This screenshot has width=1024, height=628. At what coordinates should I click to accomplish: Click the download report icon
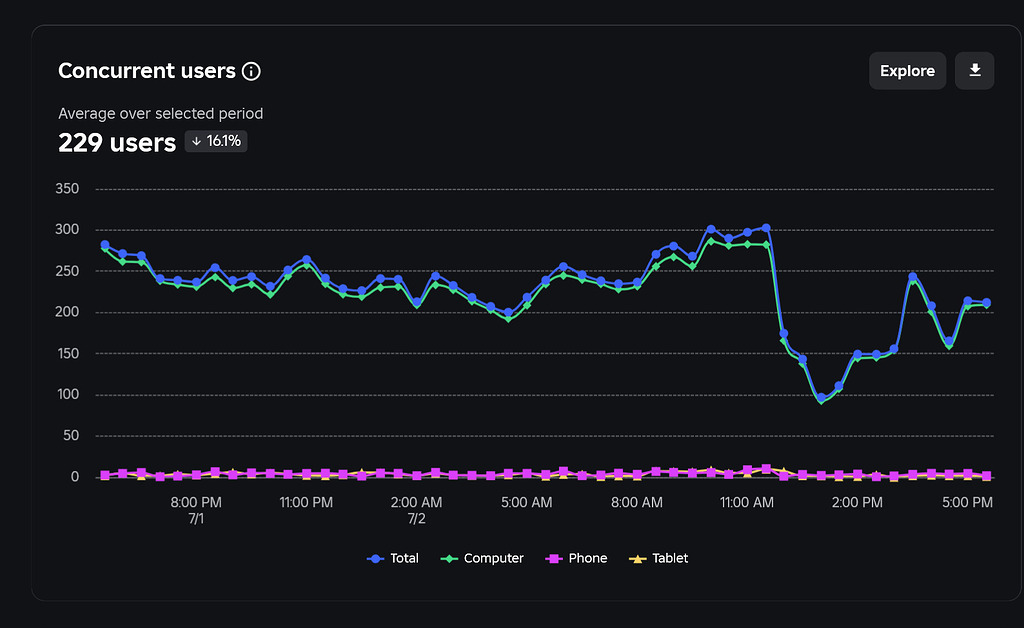coord(974,70)
